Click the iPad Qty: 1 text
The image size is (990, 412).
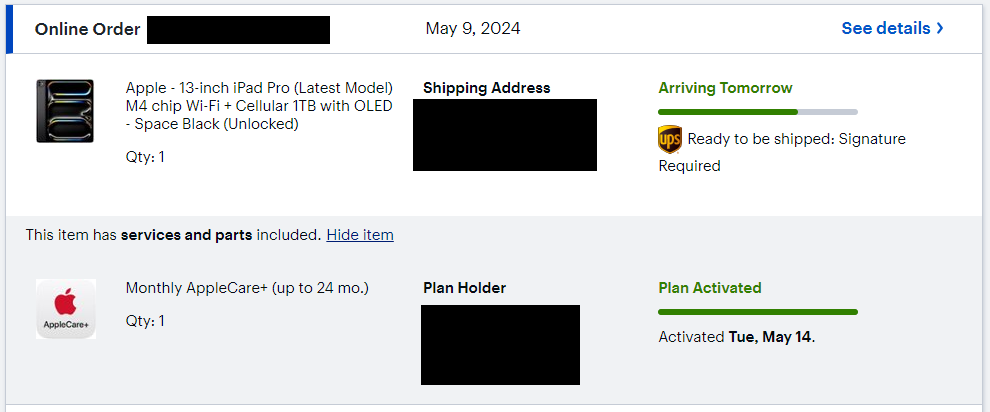(x=145, y=156)
